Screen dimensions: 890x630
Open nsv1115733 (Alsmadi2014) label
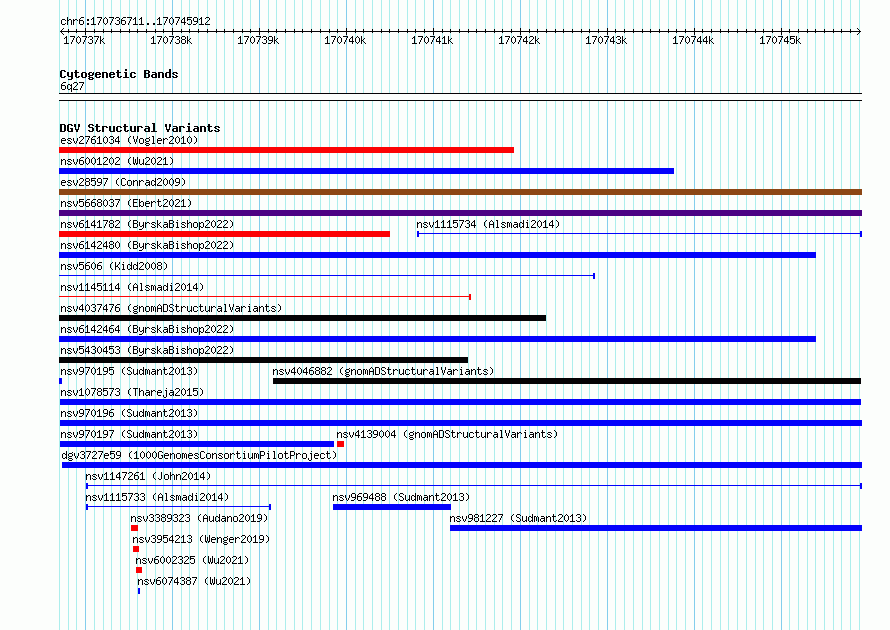tap(157, 497)
